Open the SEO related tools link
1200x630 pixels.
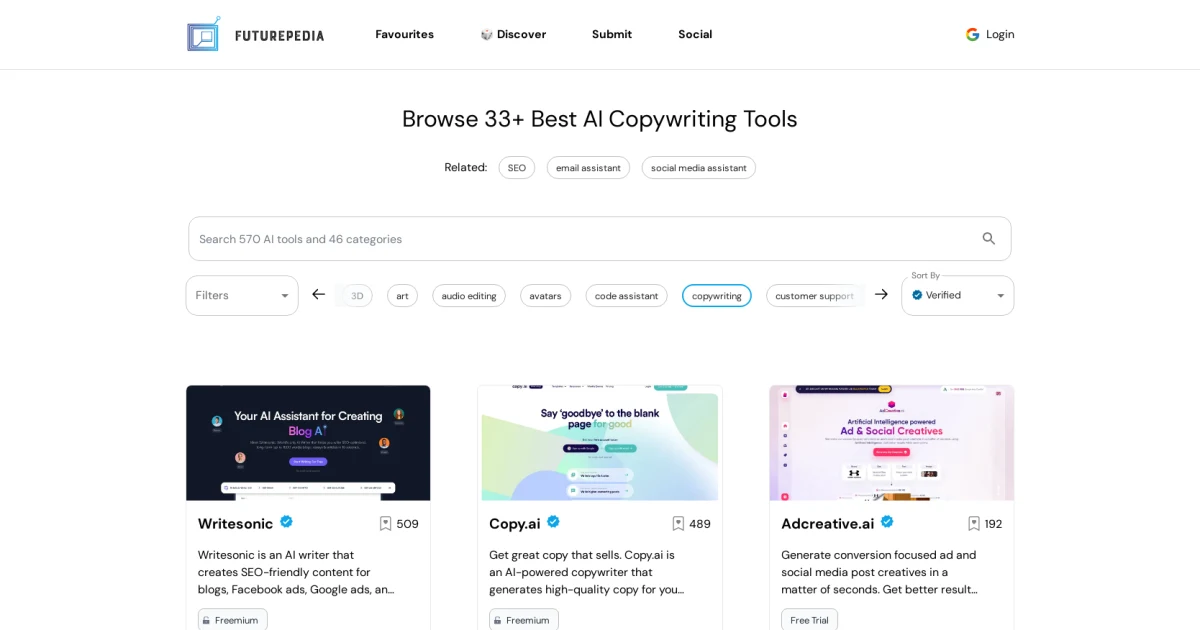click(x=516, y=167)
